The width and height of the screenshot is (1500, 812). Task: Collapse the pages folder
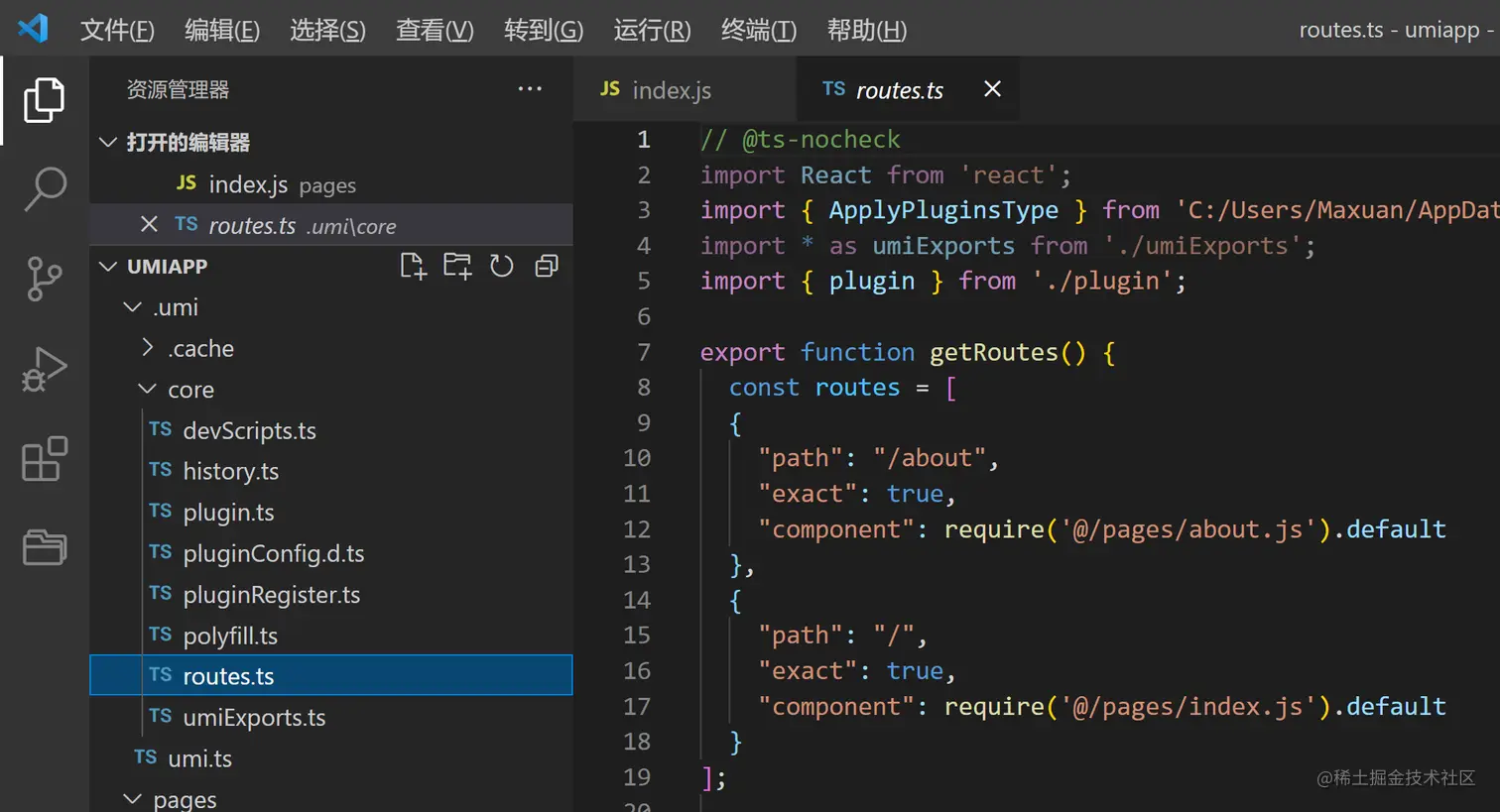(x=132, y=798)
